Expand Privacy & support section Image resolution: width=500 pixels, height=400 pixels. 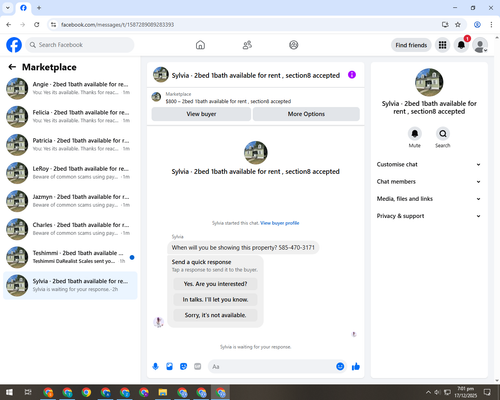coord(429,216)
